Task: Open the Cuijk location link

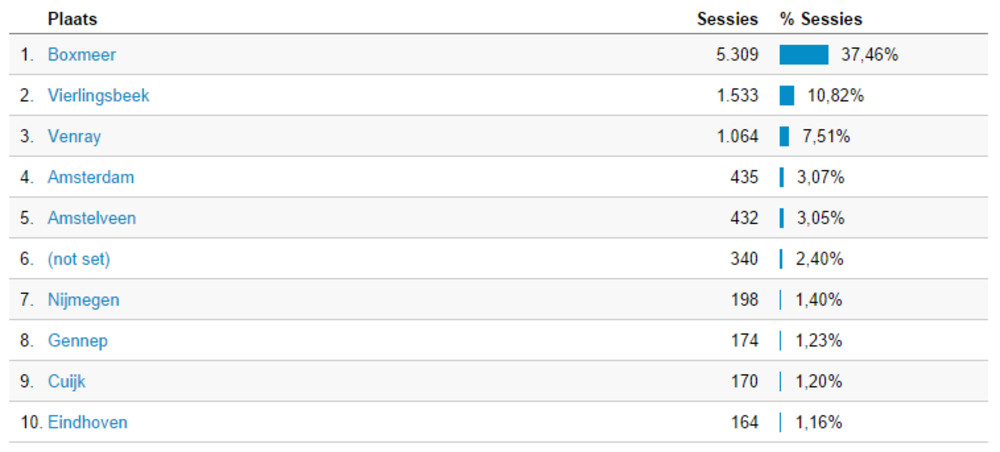Action: coord(66,381)
